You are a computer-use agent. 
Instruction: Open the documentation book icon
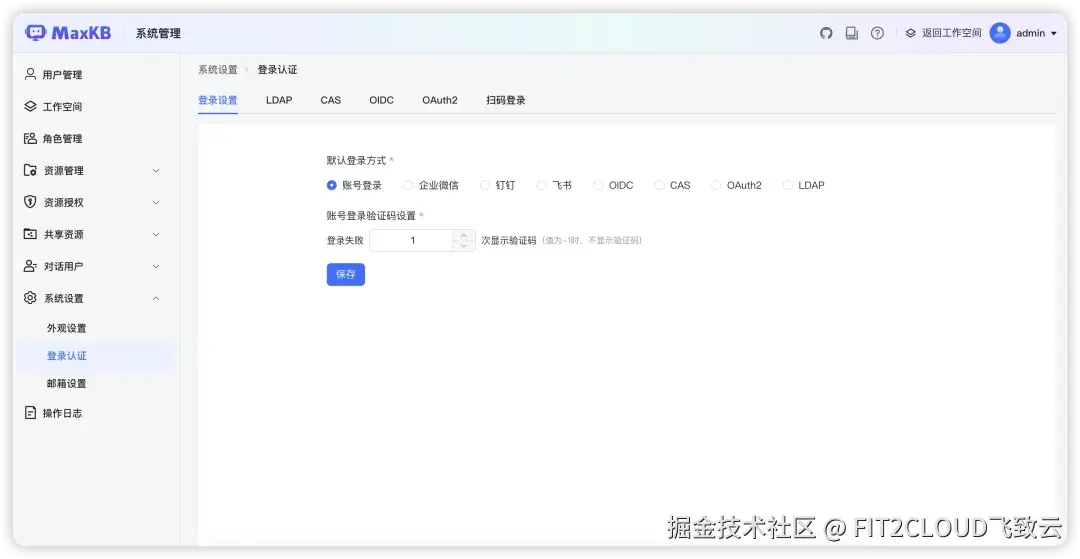(x=852, y=33)
